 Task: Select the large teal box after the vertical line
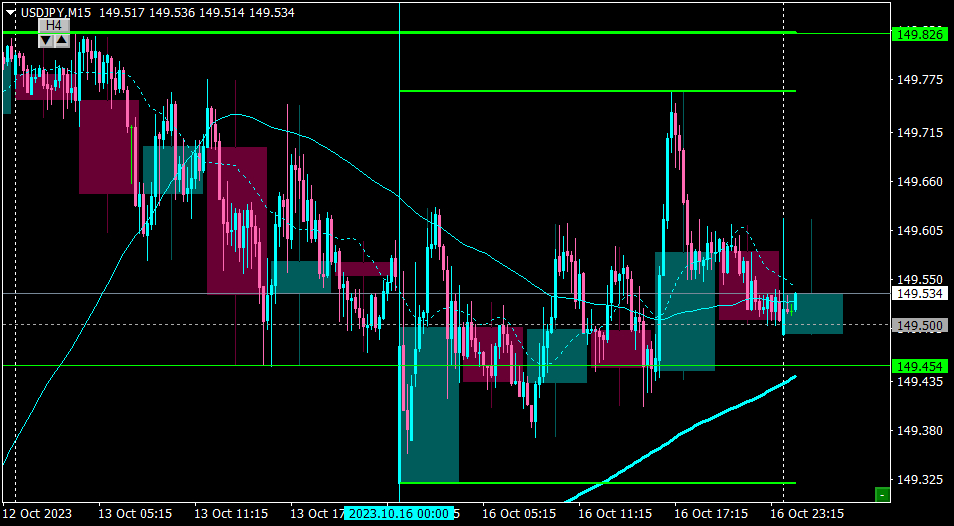pos(430,404)
